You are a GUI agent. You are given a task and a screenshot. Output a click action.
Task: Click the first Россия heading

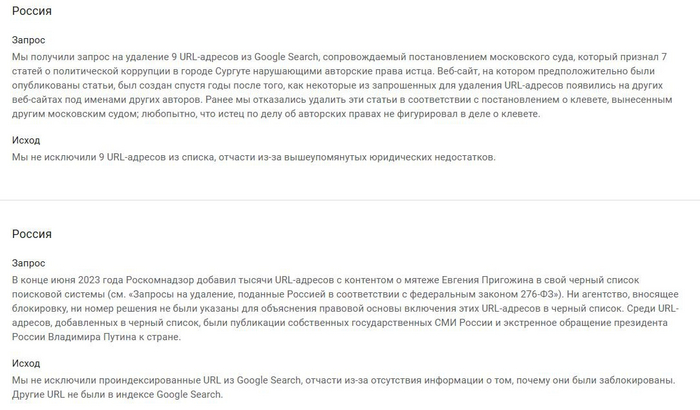(32, 11)
